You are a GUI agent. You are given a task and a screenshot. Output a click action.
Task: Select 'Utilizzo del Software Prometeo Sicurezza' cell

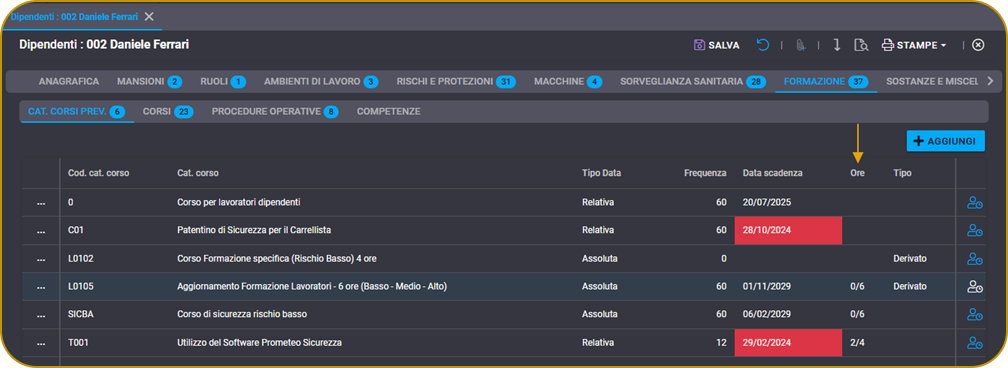click(x=259, y=343)
